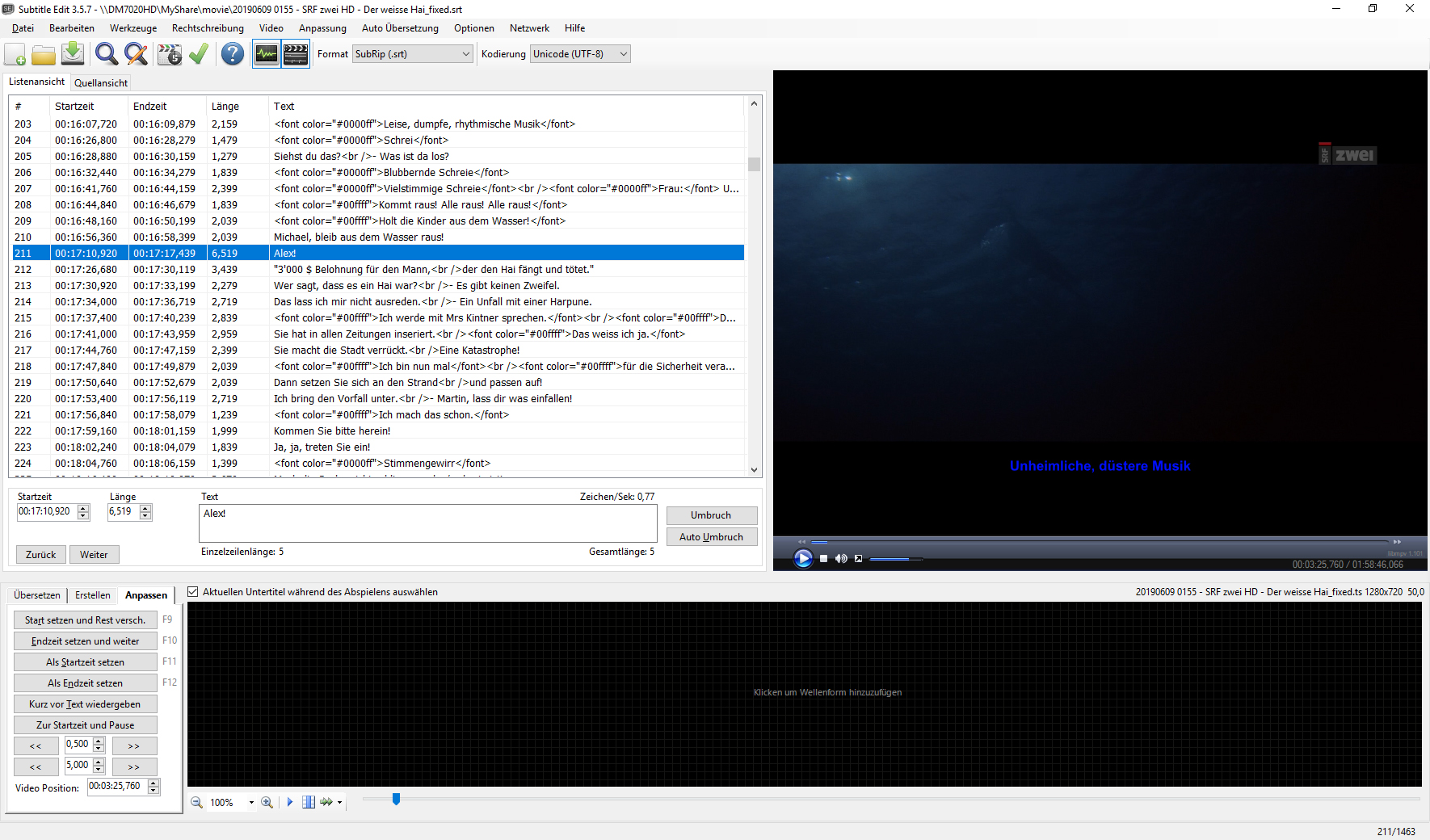
Task: Click the green double-arrow waveform icon
Action: [326, 802]
